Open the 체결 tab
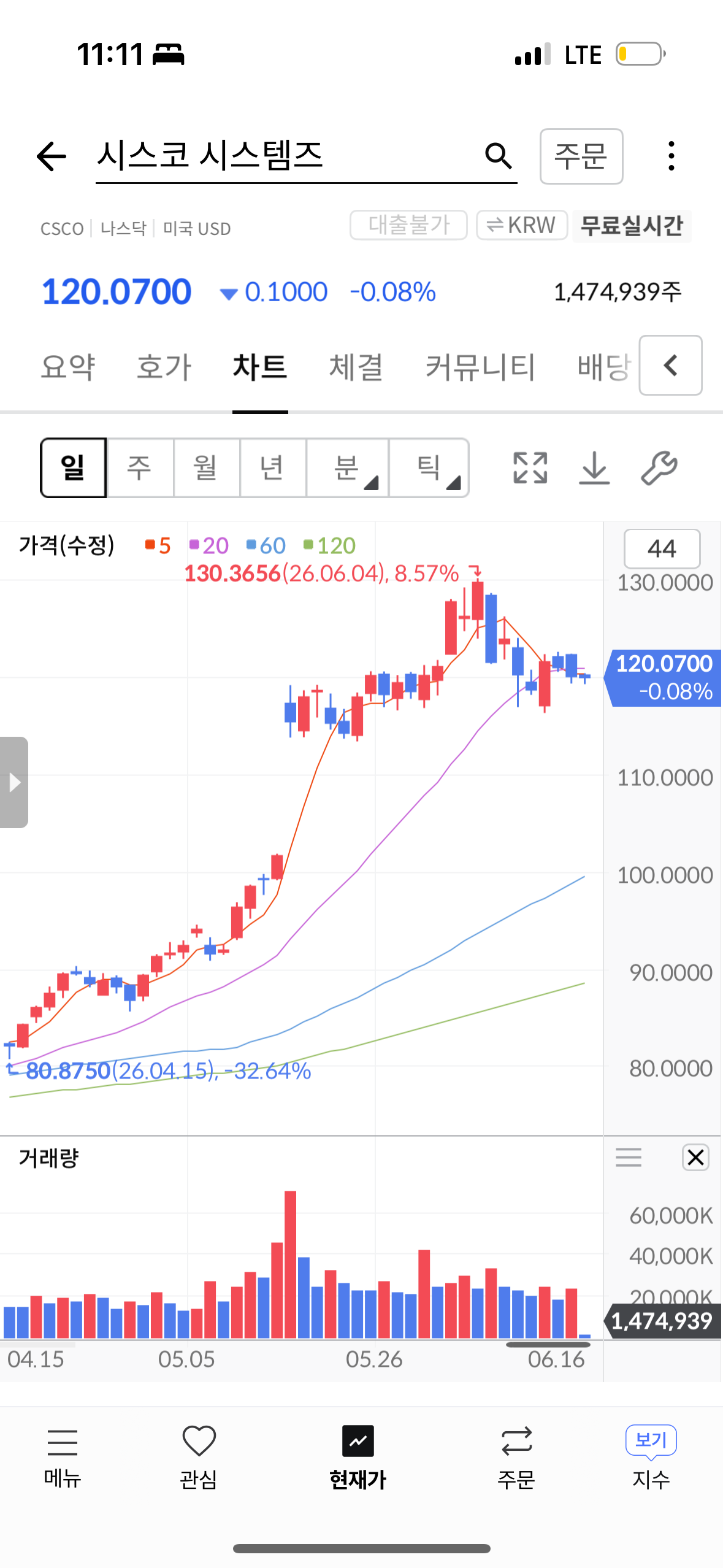Viewport: 723px width, 1568px height. (x=356, y=367)
